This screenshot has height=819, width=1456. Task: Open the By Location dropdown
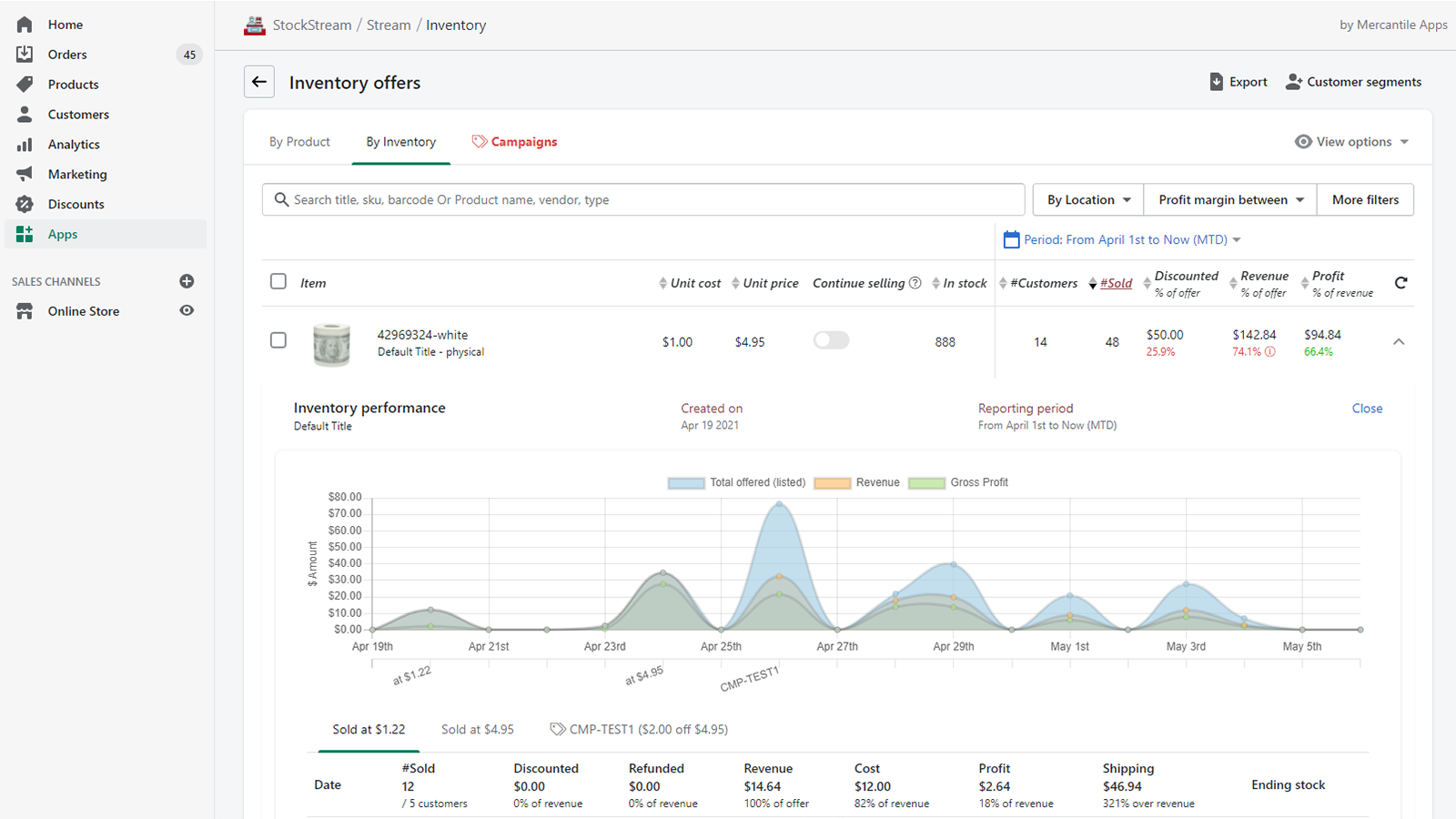[1088, 199]
